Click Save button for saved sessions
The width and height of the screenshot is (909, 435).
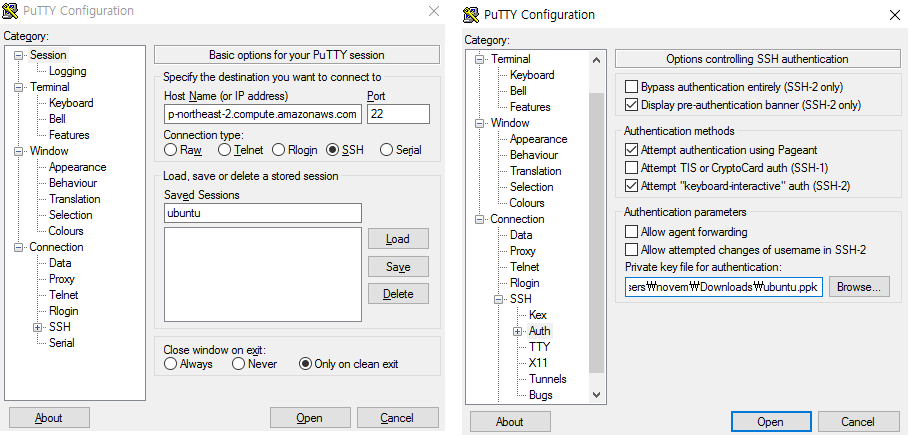(x=398, y=267)
